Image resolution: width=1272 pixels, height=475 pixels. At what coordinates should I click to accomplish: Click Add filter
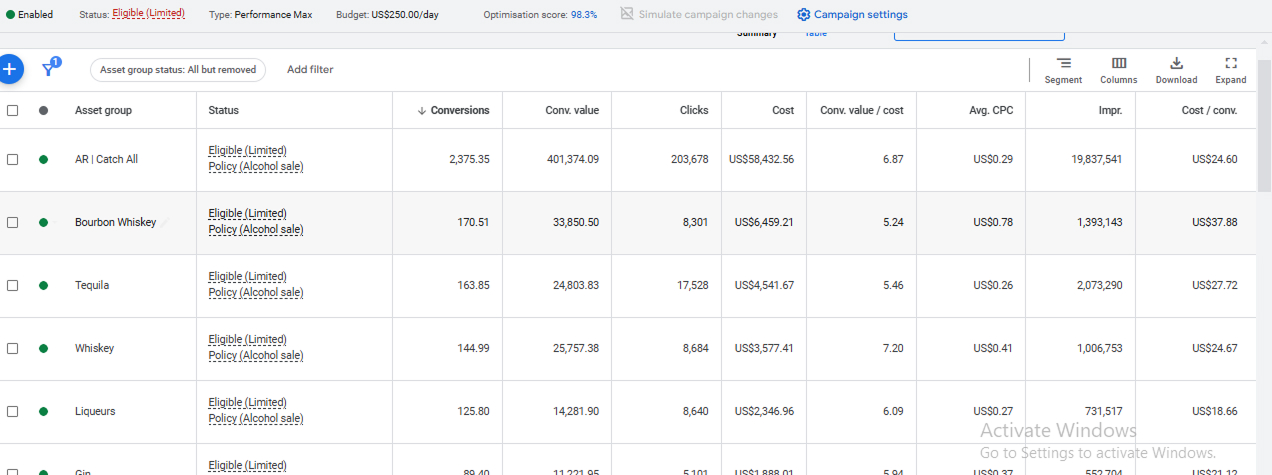coord(310,70)
